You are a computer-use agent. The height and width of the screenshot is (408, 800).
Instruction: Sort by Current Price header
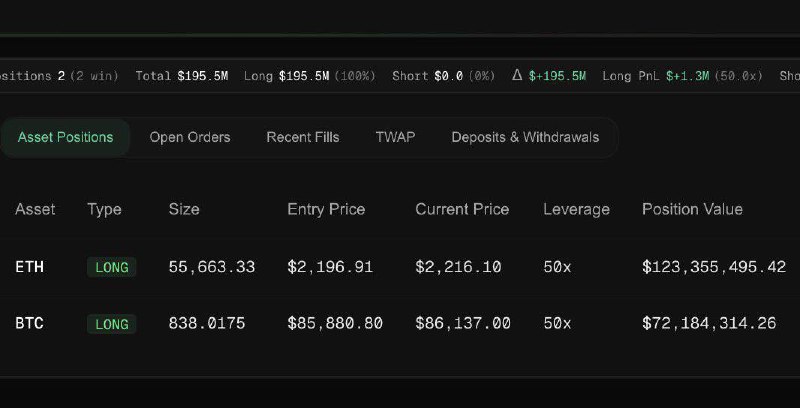click(462, 209)
